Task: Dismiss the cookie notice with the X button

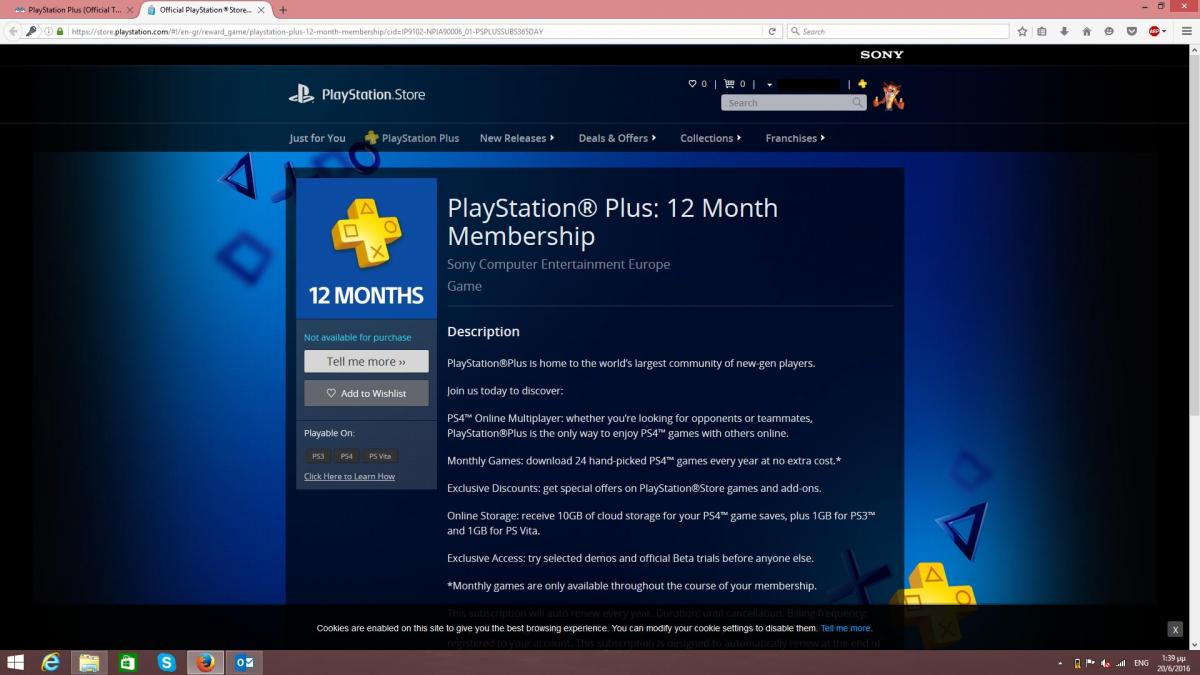Action: [x=1175, y=629]
